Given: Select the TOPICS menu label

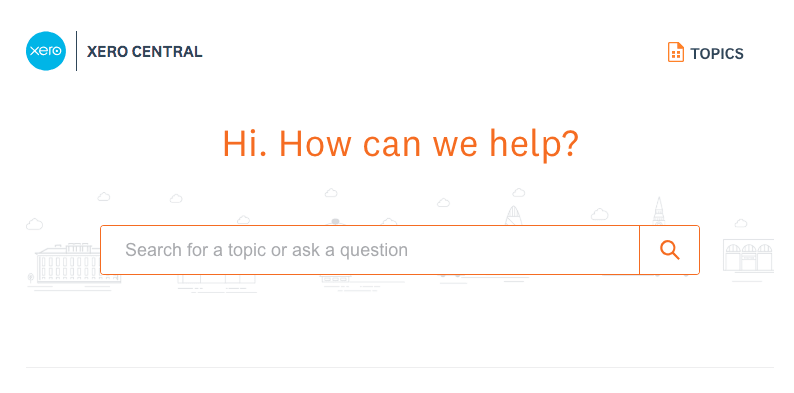Looking at the screenshot, I should click(x=717, y=54).
